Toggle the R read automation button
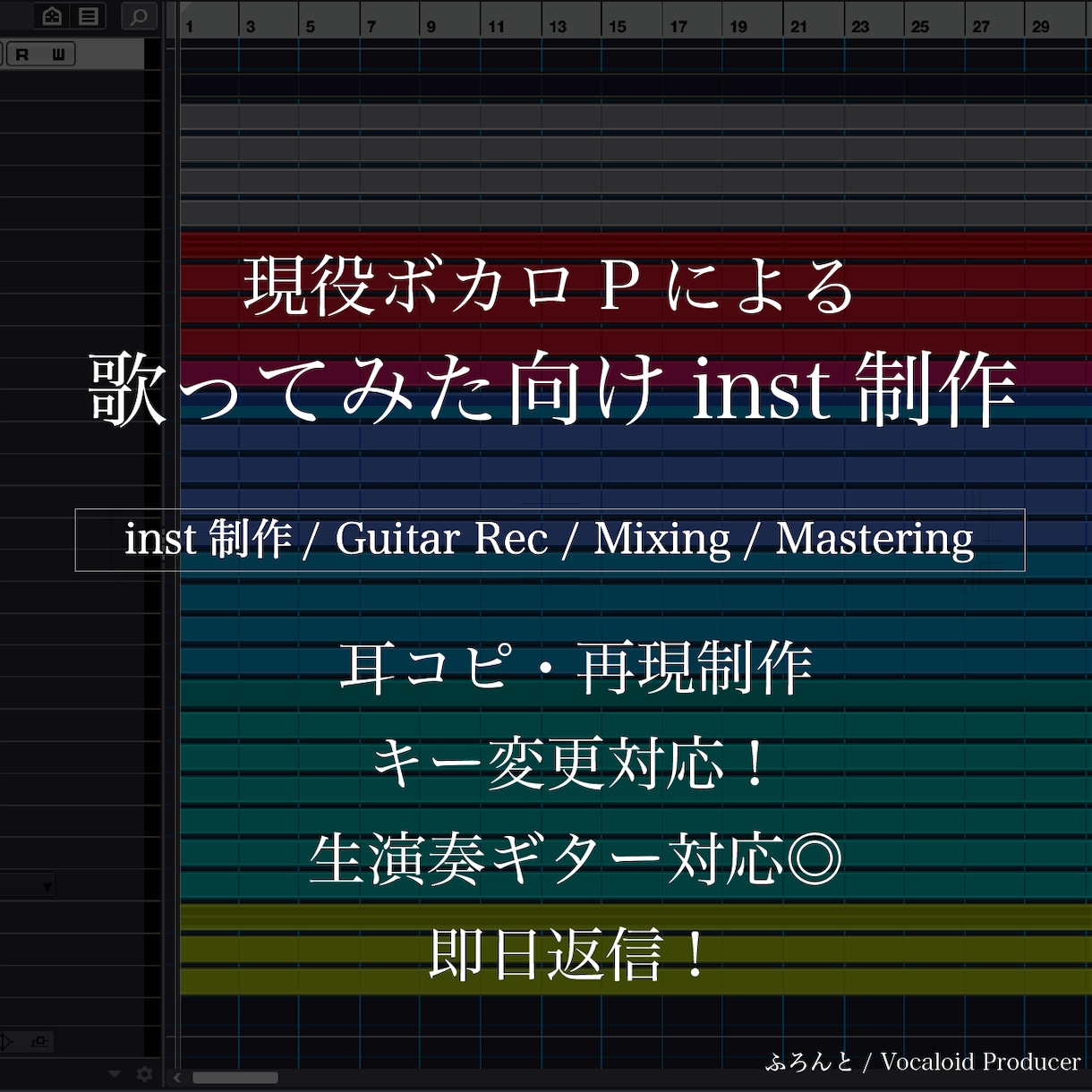 coord(22,55)
